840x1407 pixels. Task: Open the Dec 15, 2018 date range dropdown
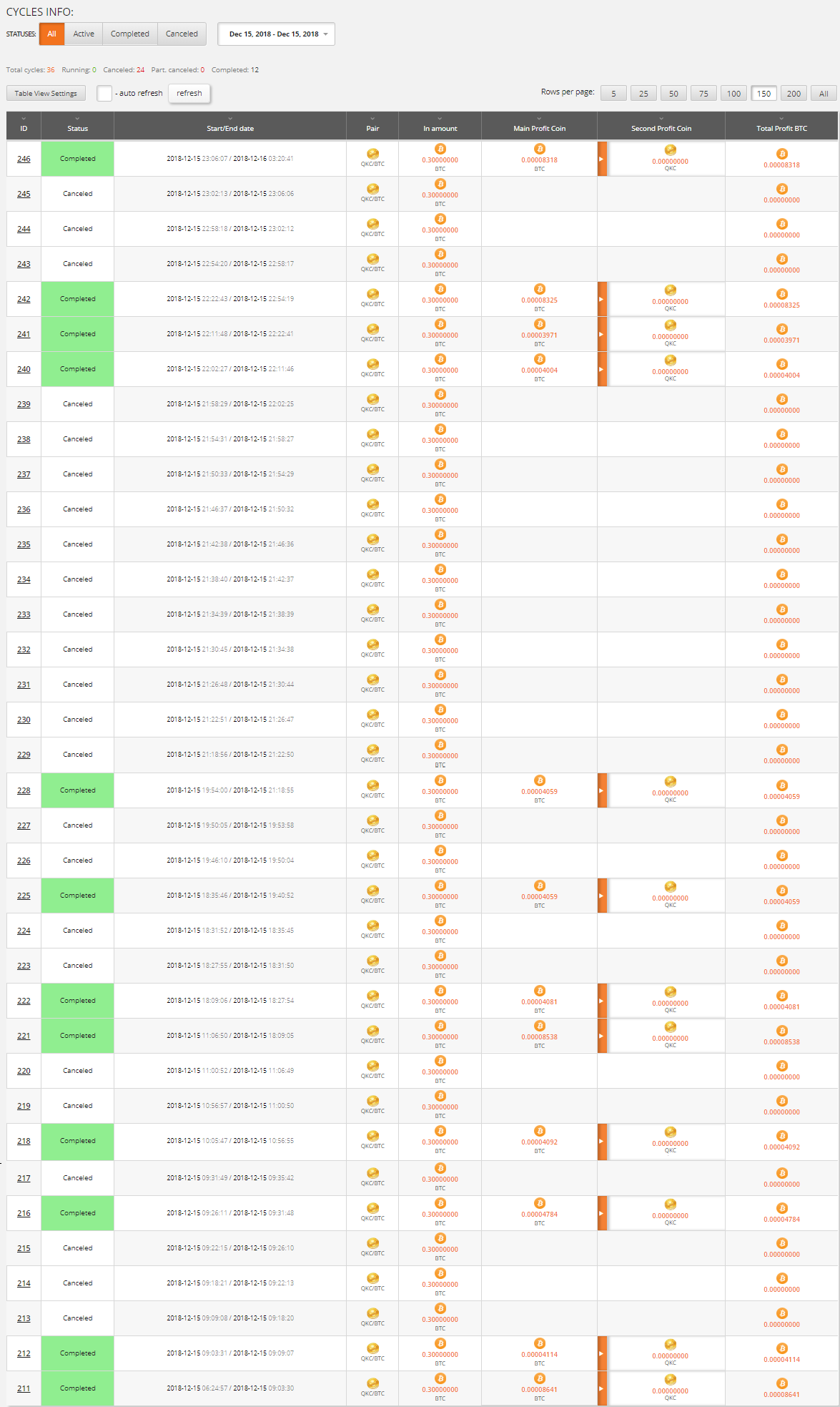[276, 34]
